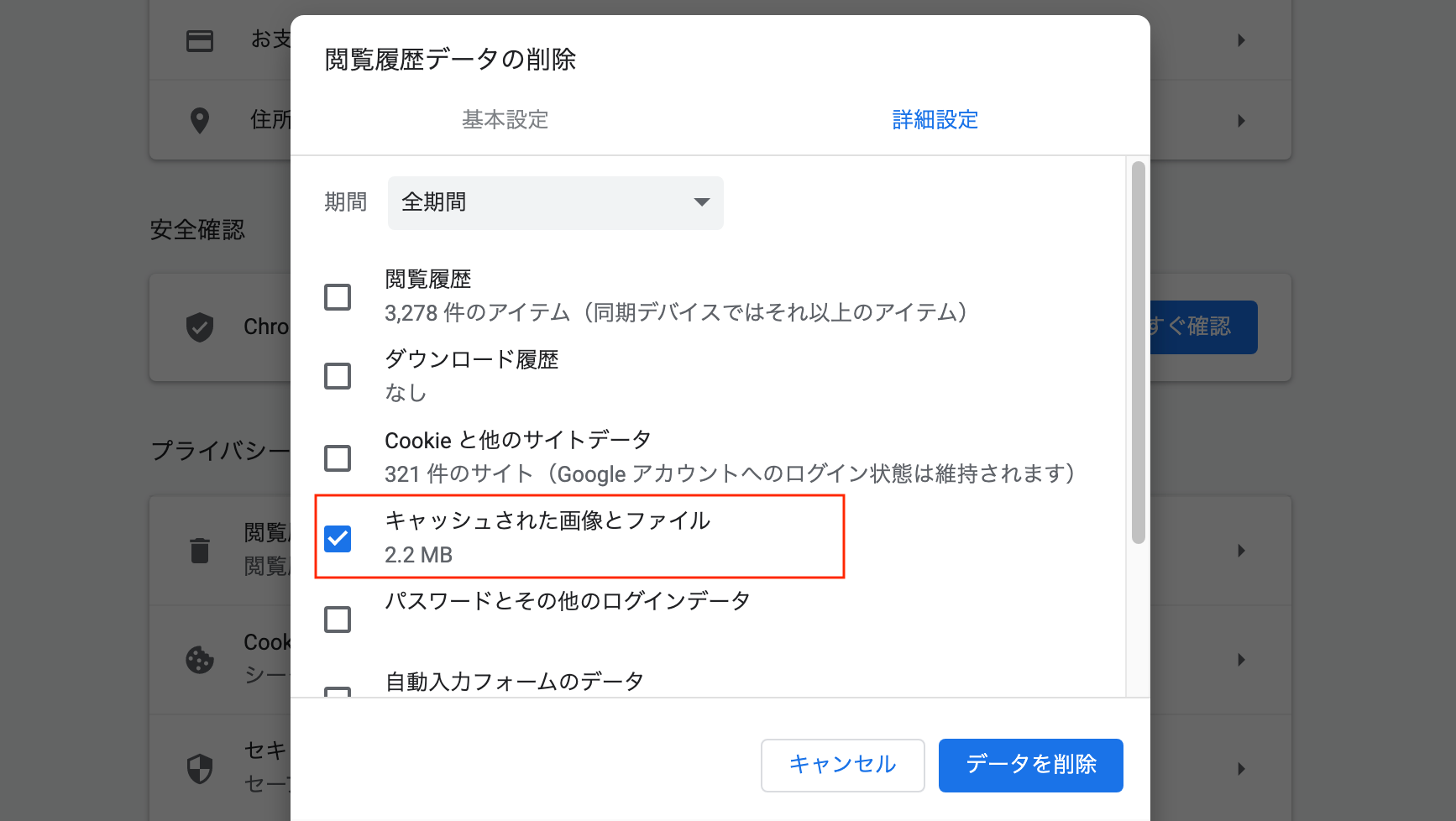
Task: Select the 詳細設定 tab
Action: tap(935, 120)
